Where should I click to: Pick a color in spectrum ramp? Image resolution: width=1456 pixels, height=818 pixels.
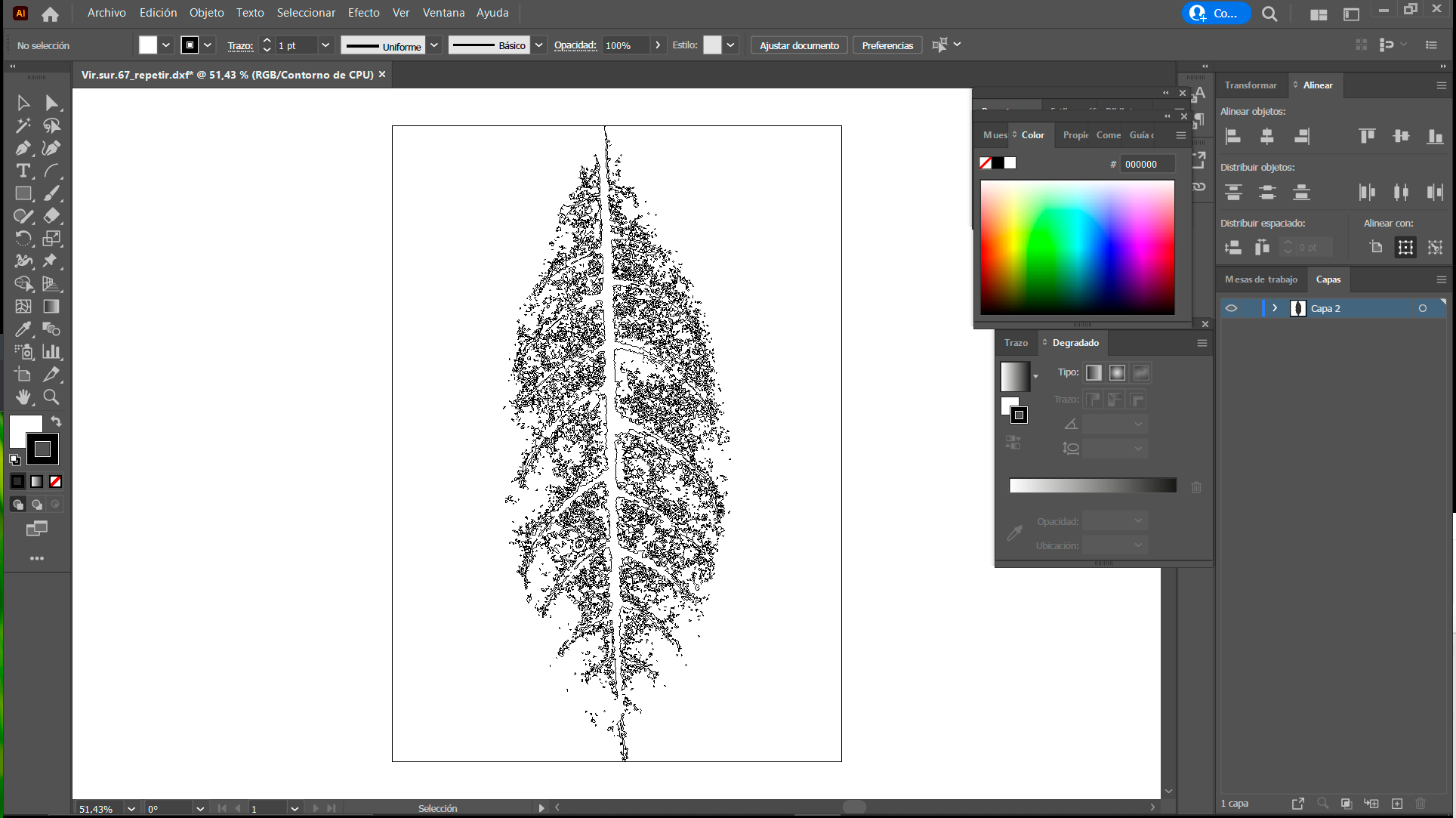point(1077,247)
